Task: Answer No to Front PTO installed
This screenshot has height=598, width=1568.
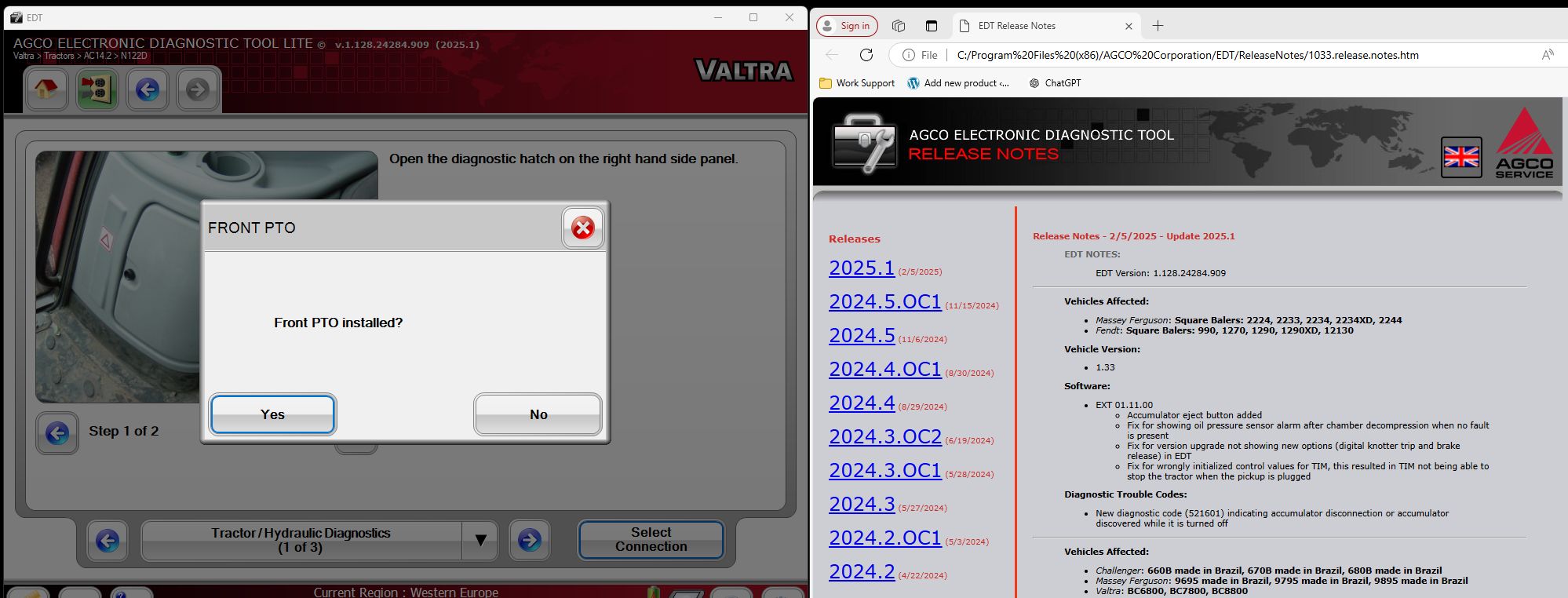Action: 538,414
